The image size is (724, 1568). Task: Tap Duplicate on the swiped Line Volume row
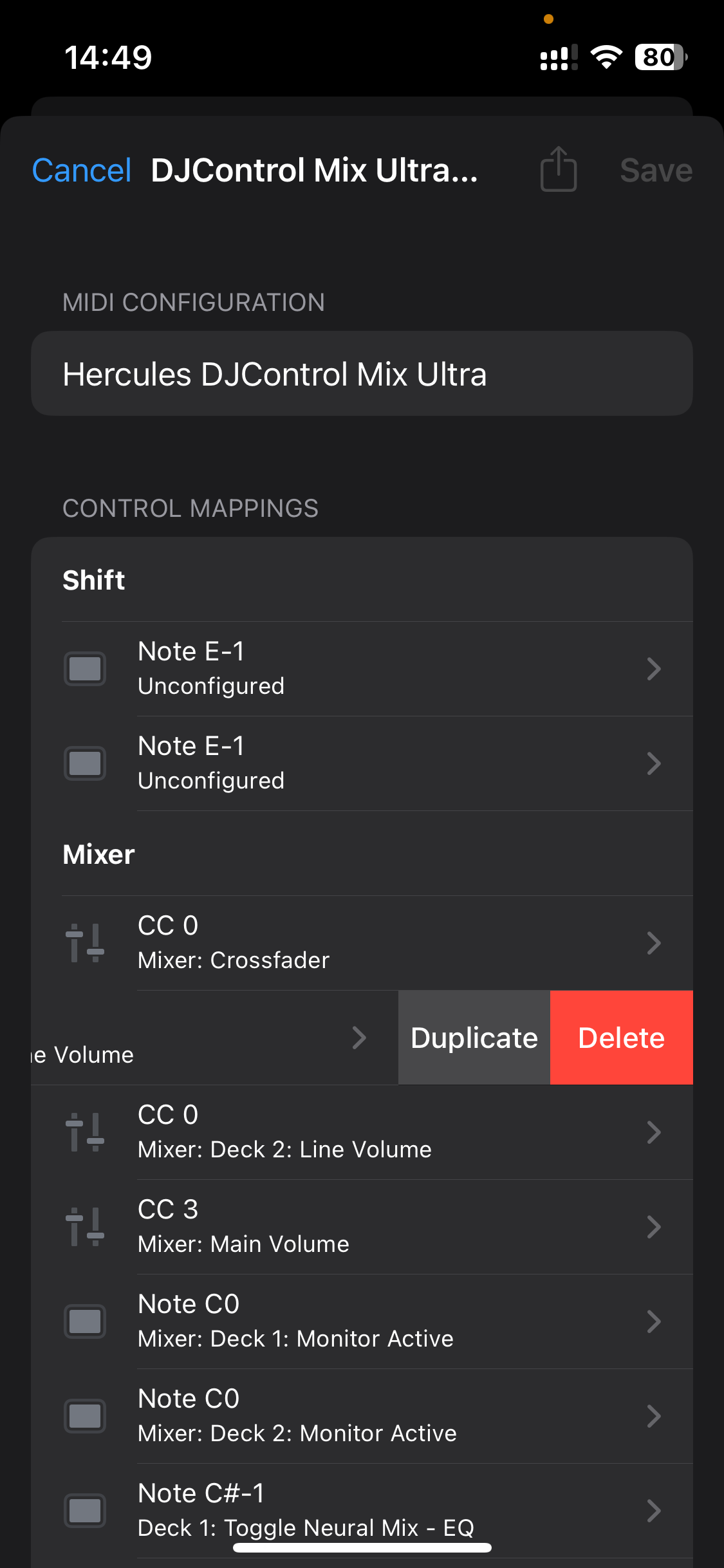[474, 1037]
